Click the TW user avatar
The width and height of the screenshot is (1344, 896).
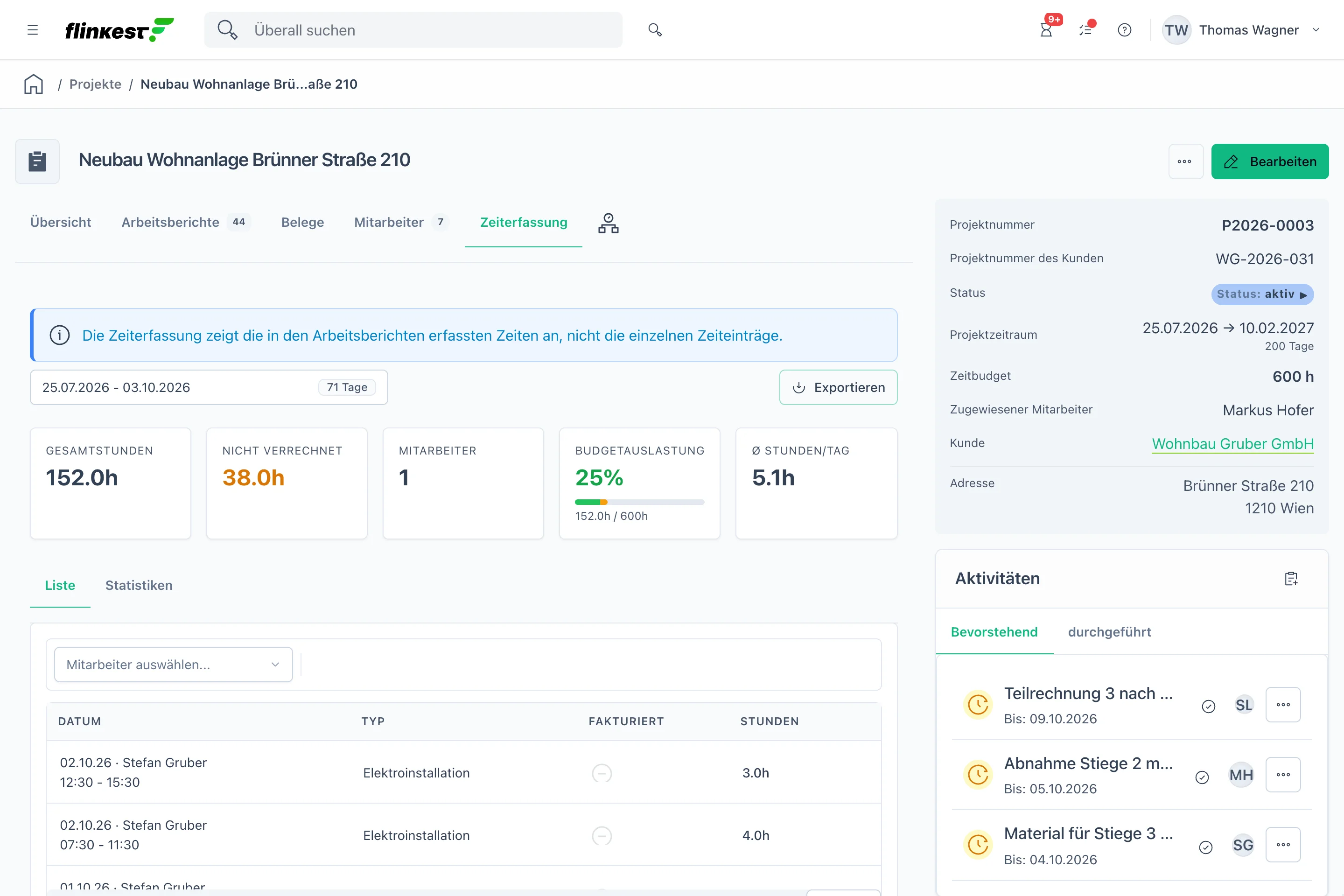pyautogui.click(x=1176, y=30)
